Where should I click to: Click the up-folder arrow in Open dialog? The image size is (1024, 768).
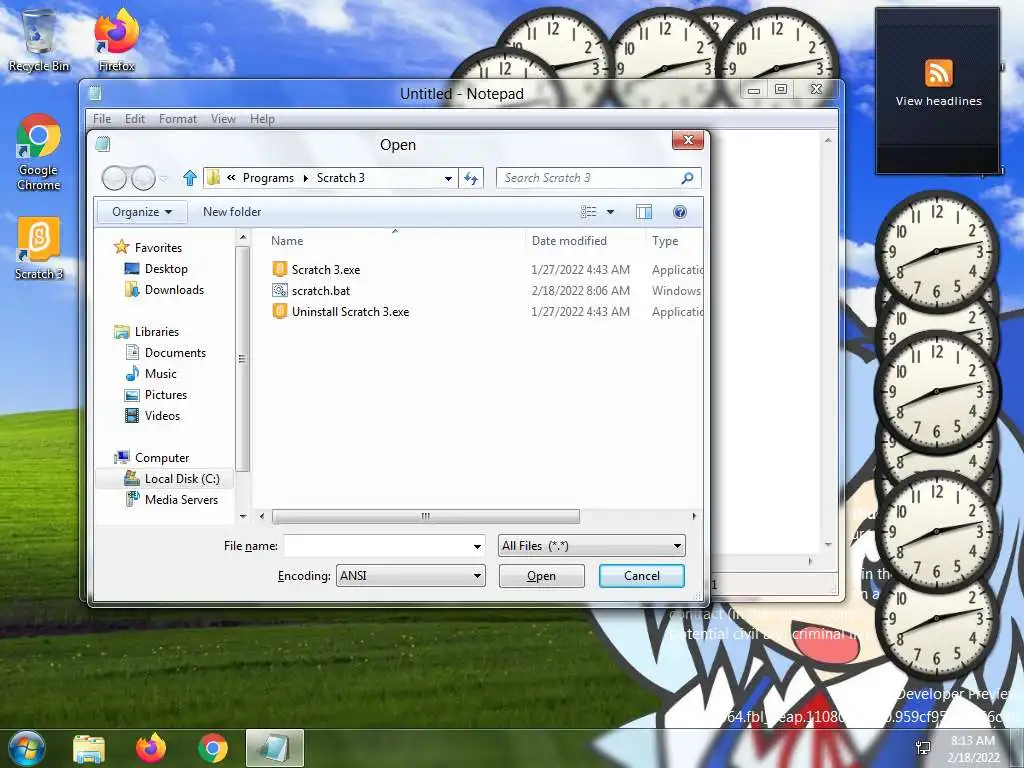coord(189,178)
